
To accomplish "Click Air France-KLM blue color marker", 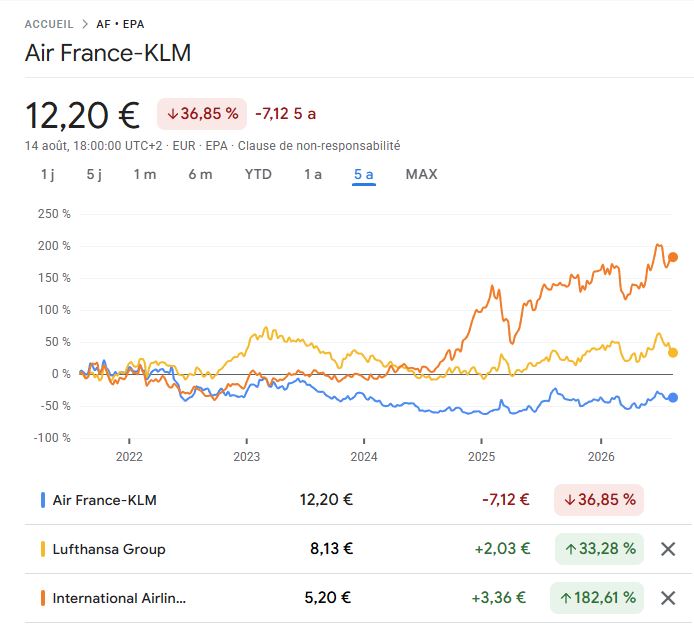I will tap(42, 500).
